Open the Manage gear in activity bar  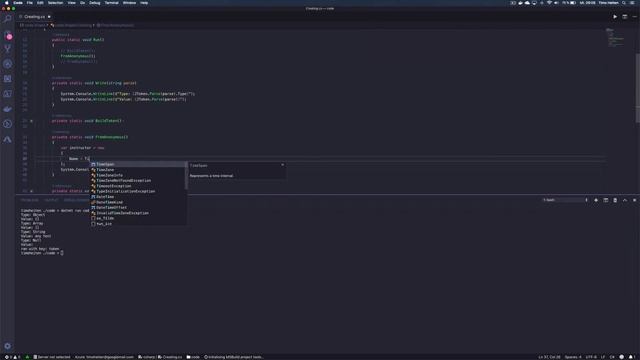coord(7,346)
